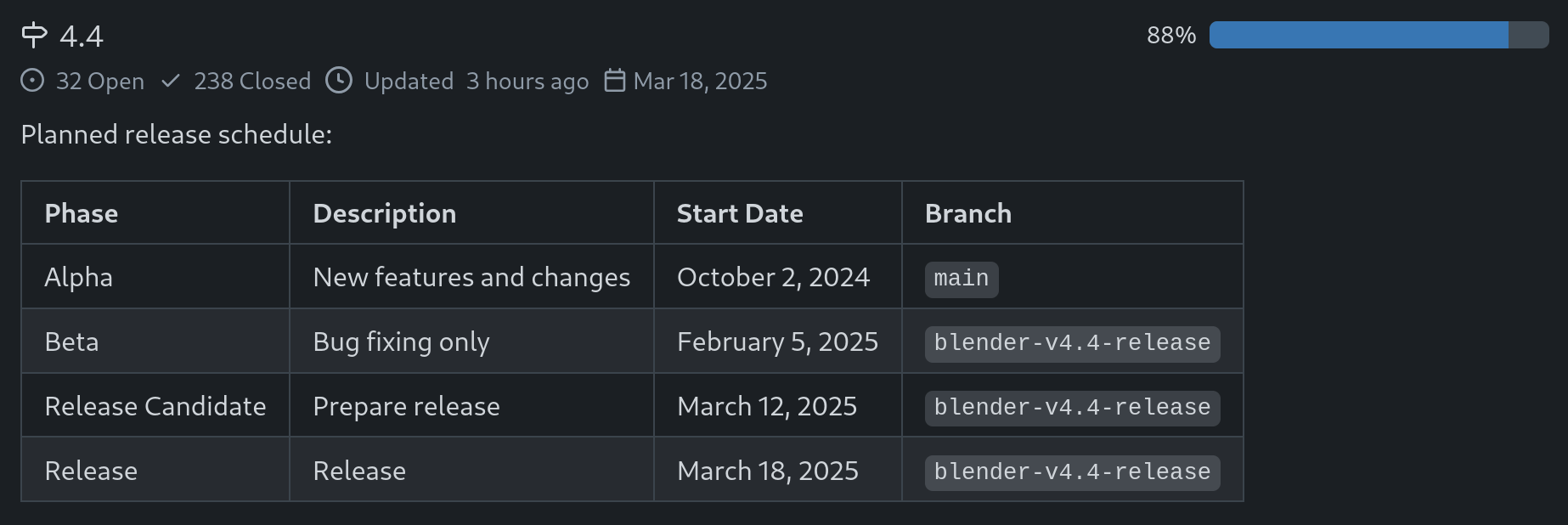
Task: Click the clock icon next to Updated
Action: (339, 81)
